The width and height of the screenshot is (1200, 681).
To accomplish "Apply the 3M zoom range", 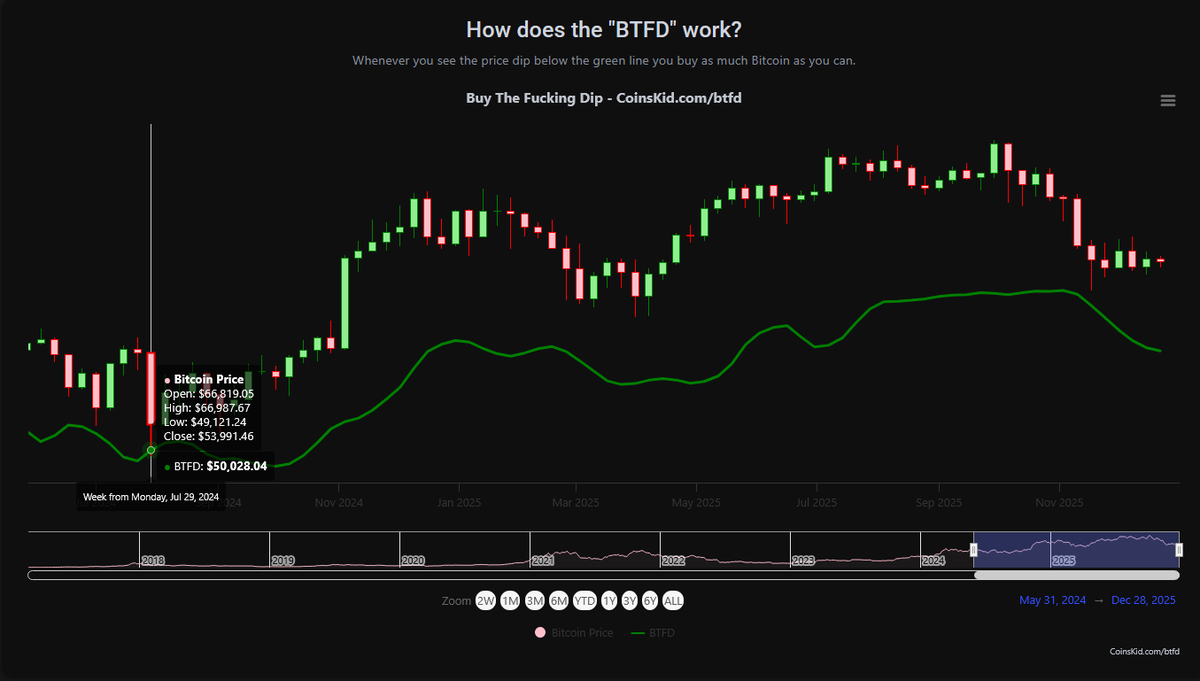I will click(x=533, y=601).
